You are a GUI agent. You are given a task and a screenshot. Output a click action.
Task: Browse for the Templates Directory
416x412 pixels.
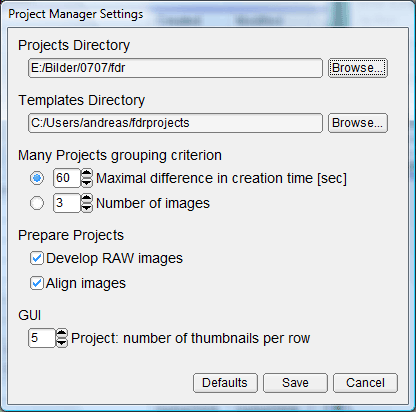(x=358, y=123)
